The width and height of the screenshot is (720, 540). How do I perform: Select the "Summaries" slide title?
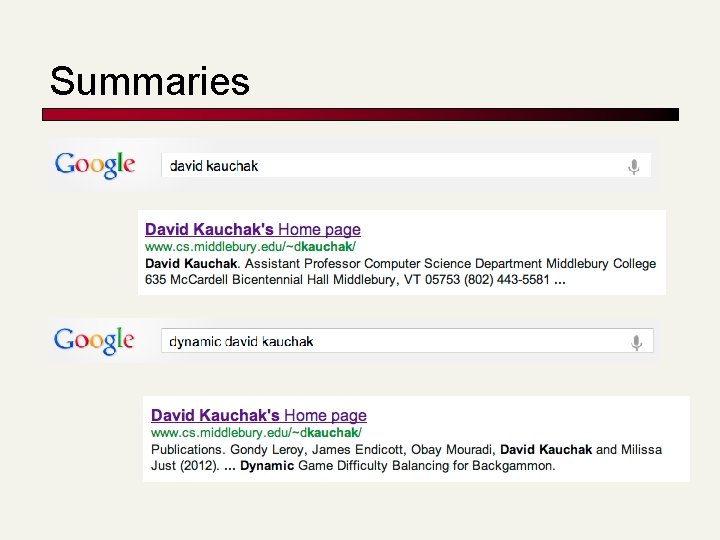tap(149, 81)
